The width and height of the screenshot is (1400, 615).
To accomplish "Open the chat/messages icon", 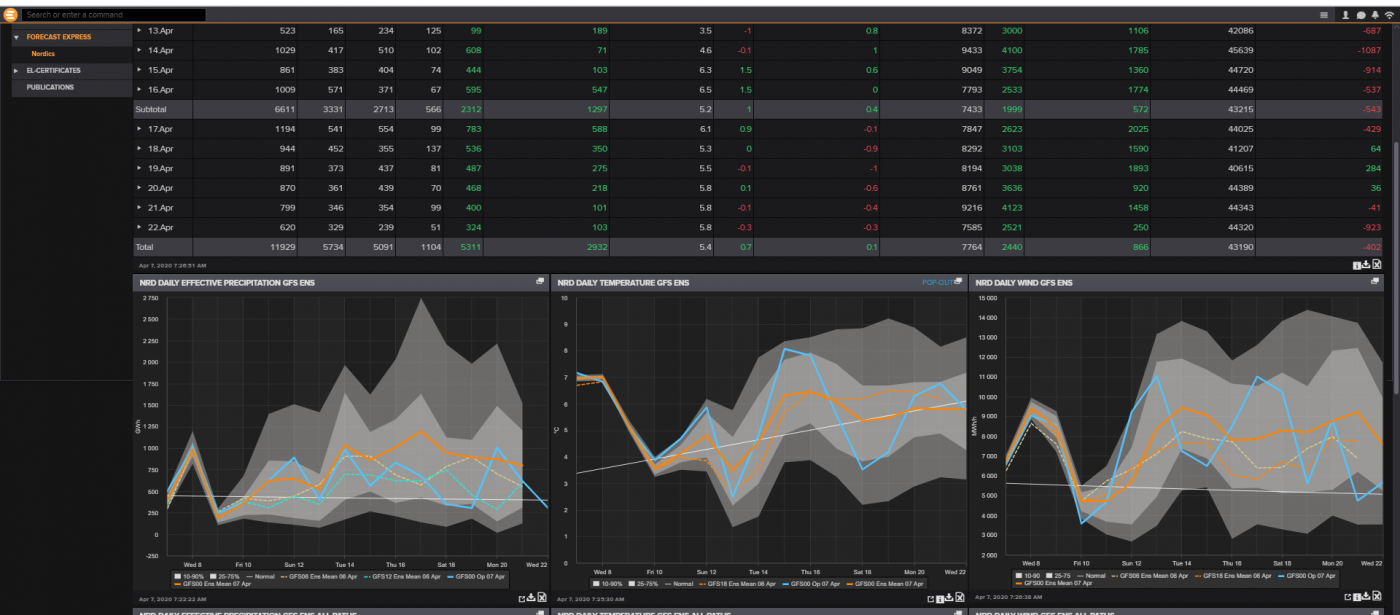I will pos(1361,15).
